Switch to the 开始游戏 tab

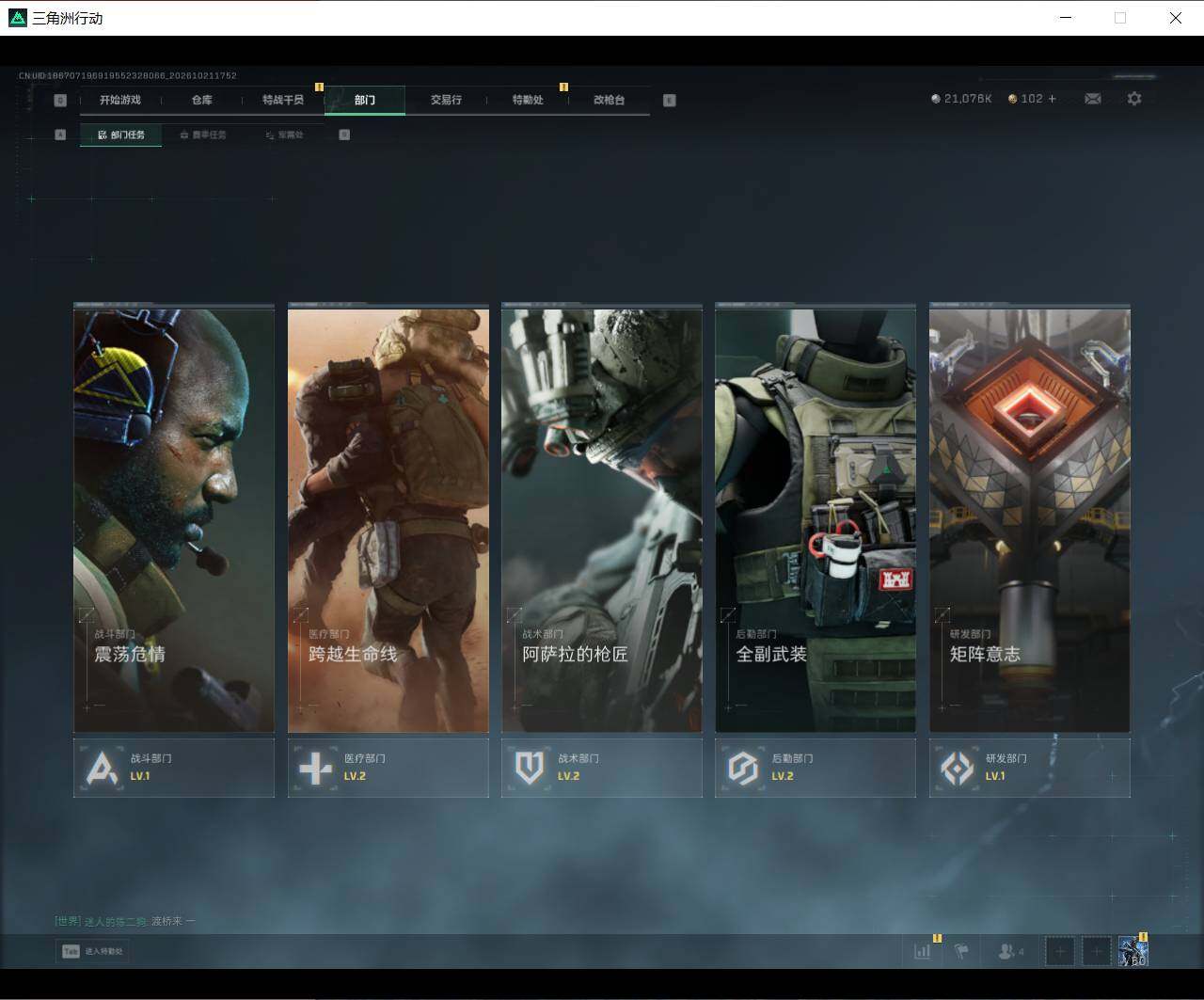120,100
